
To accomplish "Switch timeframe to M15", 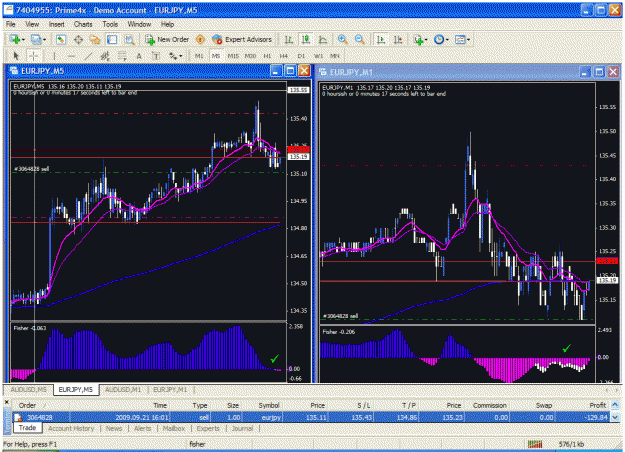I will 233,56.
